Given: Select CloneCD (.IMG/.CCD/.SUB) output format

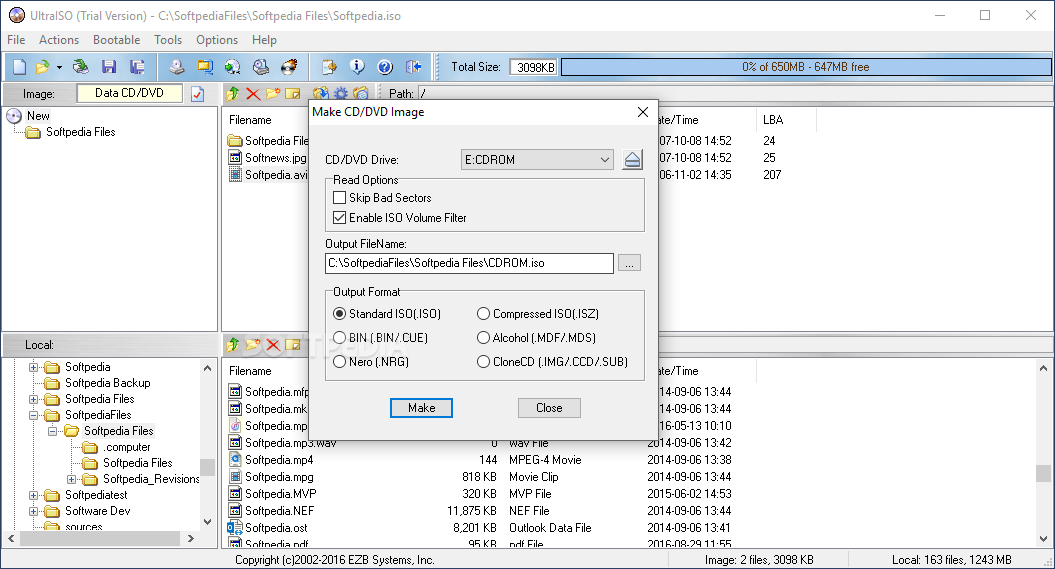Looking at the screenshot, I should click(x=483, y=362).
